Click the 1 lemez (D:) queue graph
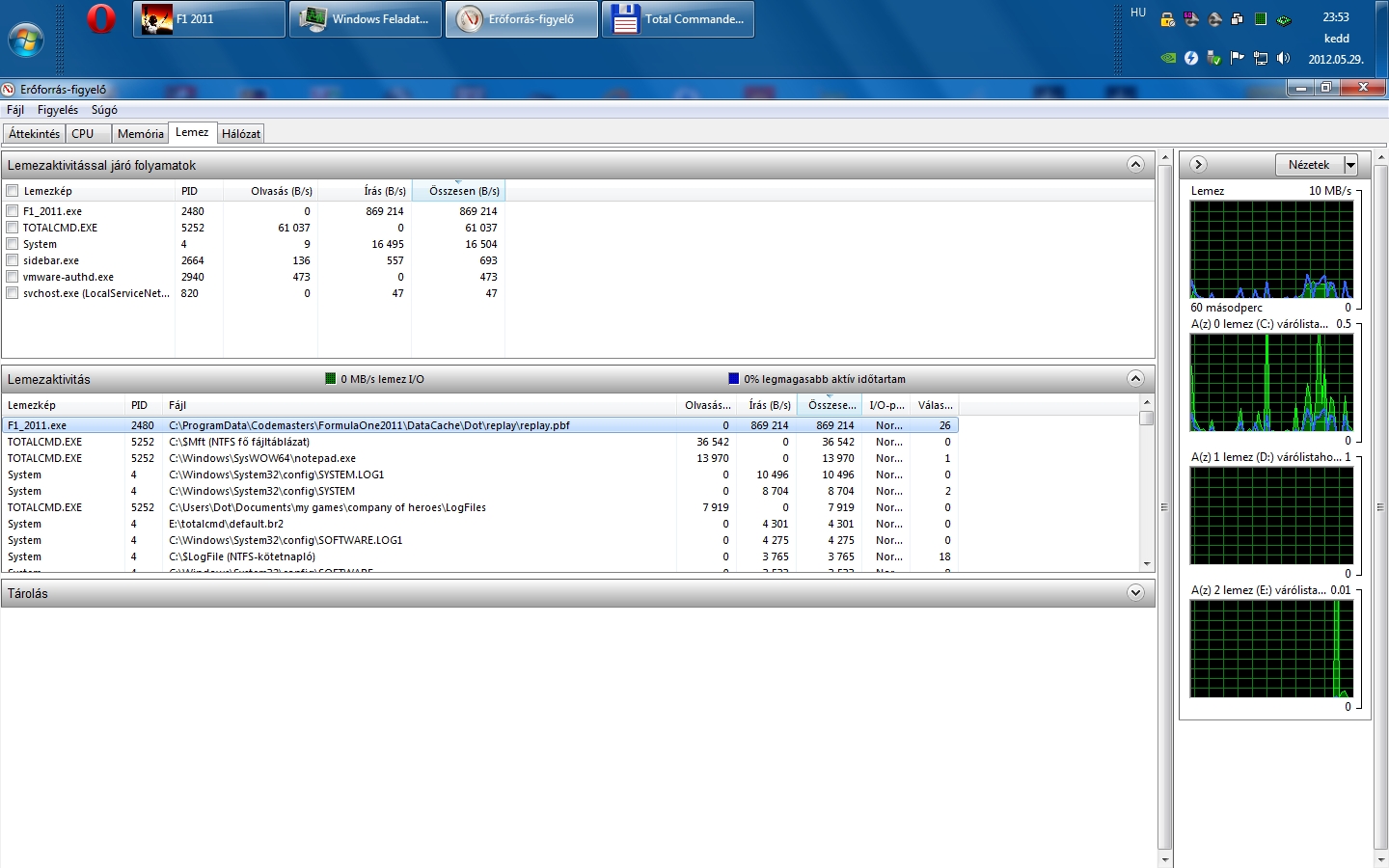Viewport: 1389px width, 868px height. pos(1271,515)
